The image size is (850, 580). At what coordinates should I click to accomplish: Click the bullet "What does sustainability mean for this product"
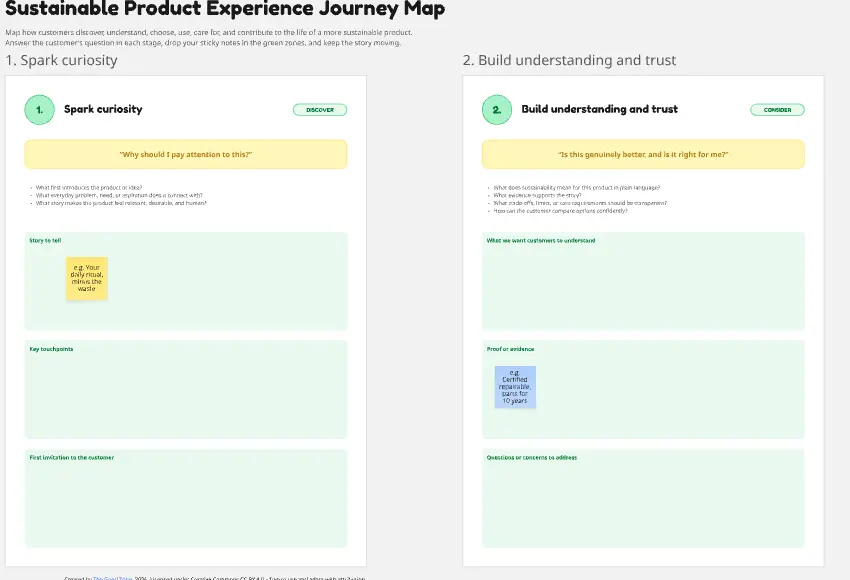click(x=577, y=188)
